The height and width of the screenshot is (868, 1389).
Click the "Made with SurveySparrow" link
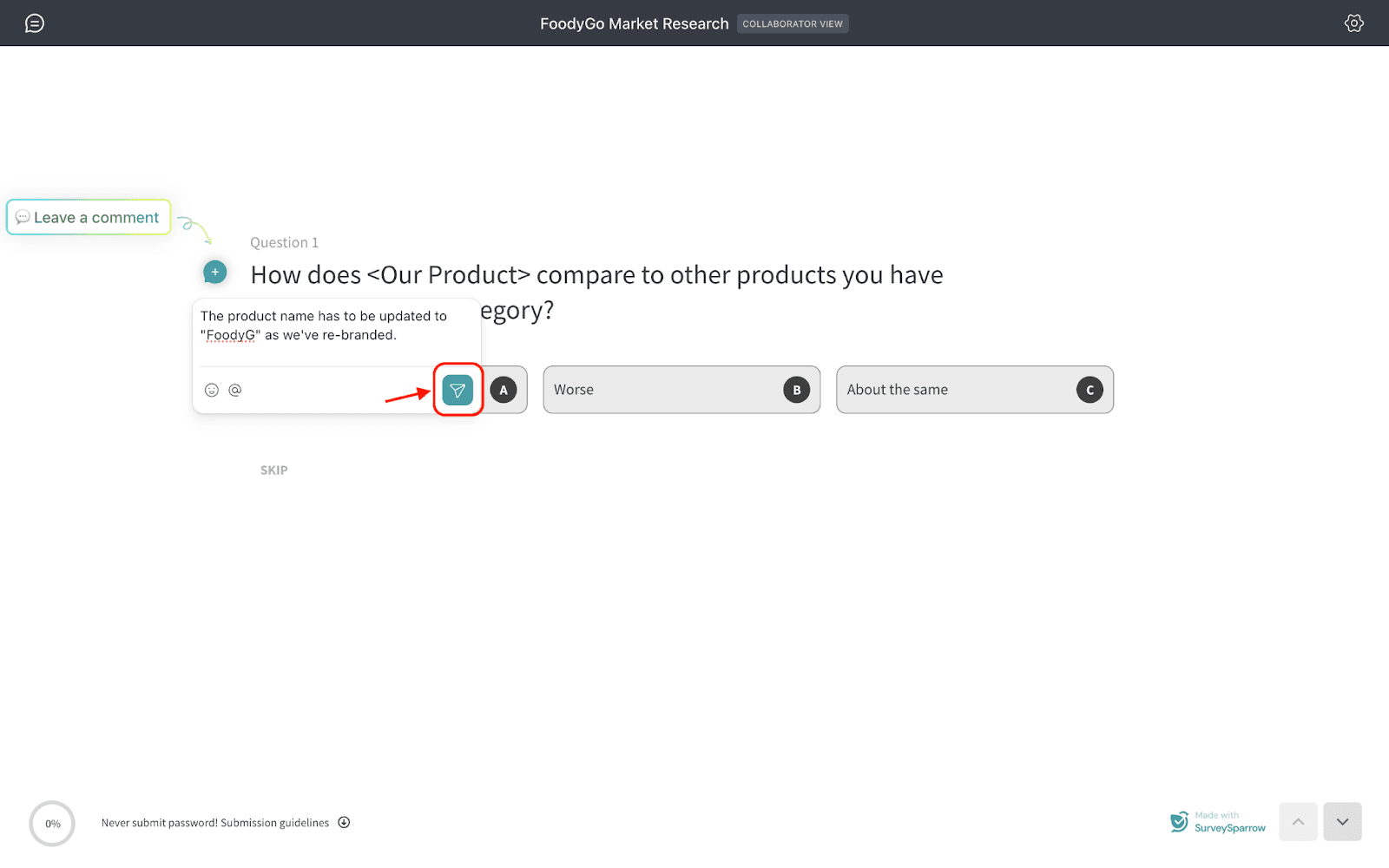[1229, 822]
